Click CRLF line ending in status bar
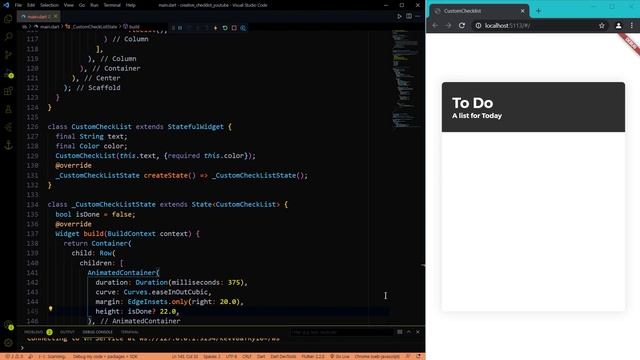 (x=247, y=356)
